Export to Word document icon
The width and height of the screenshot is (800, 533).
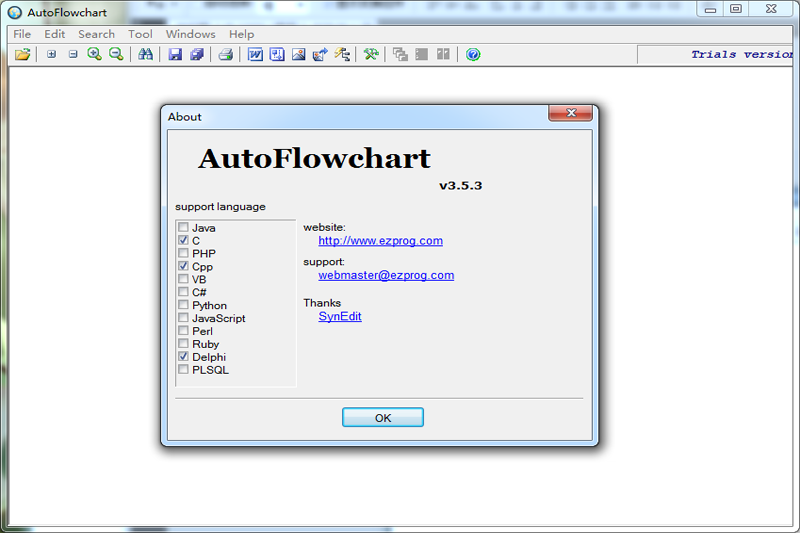tap(255, 54)
